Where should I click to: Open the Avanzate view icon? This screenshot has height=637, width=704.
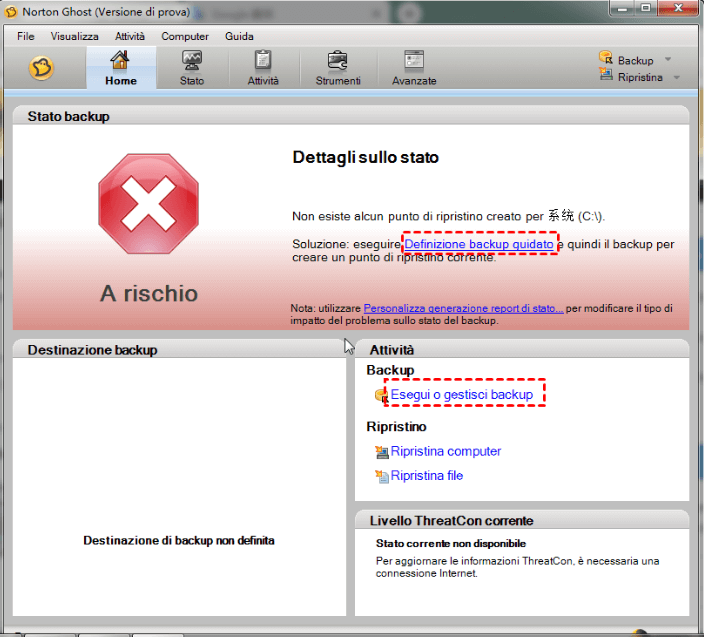click(x=414, y=60)
